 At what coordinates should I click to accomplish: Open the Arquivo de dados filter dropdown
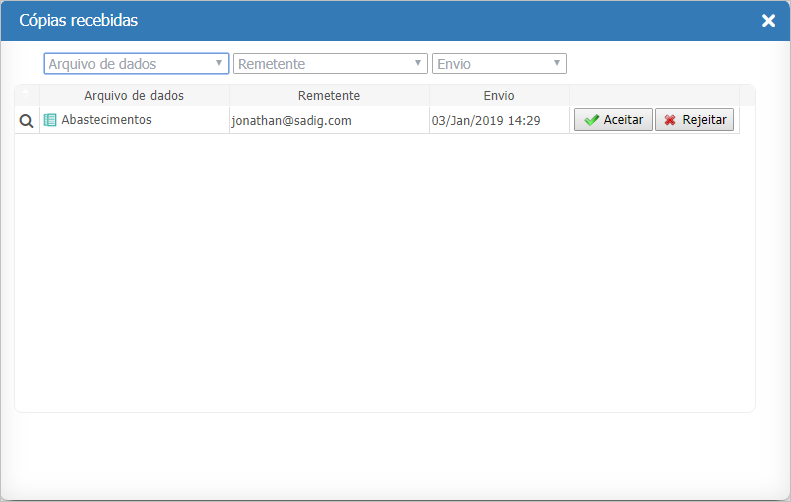[130, 64]
